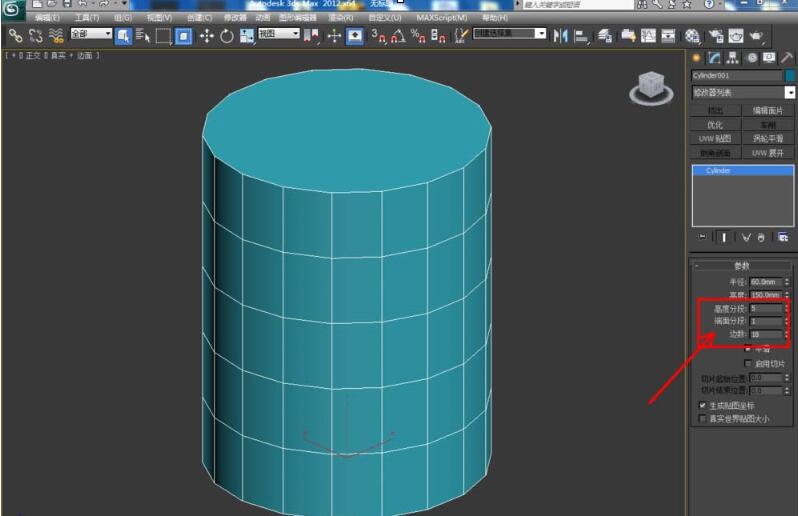Select the Scale tool
This screenshot has width=798, height=516.
point(247,36)
